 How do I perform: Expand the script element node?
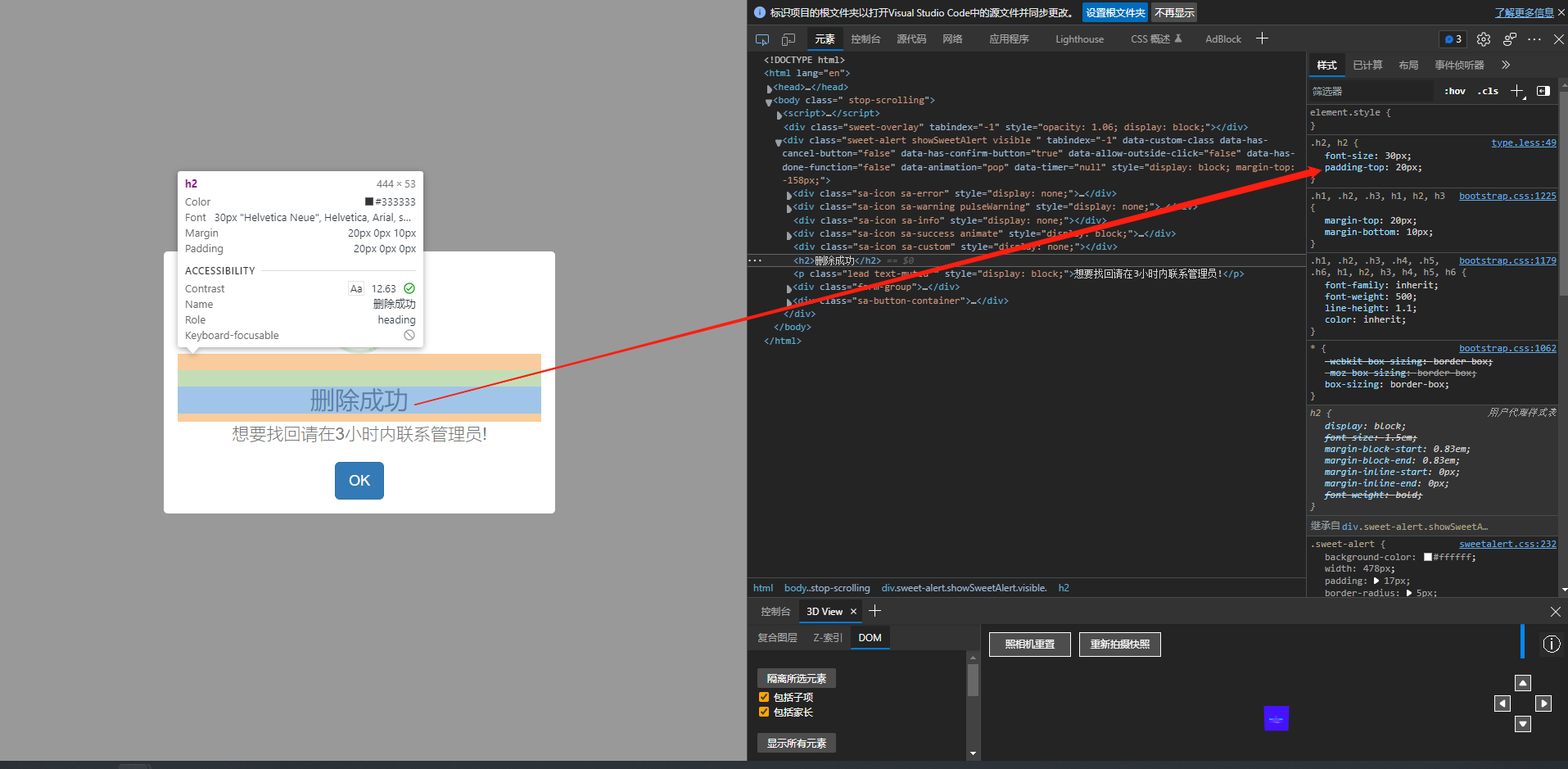pos(779,115)
